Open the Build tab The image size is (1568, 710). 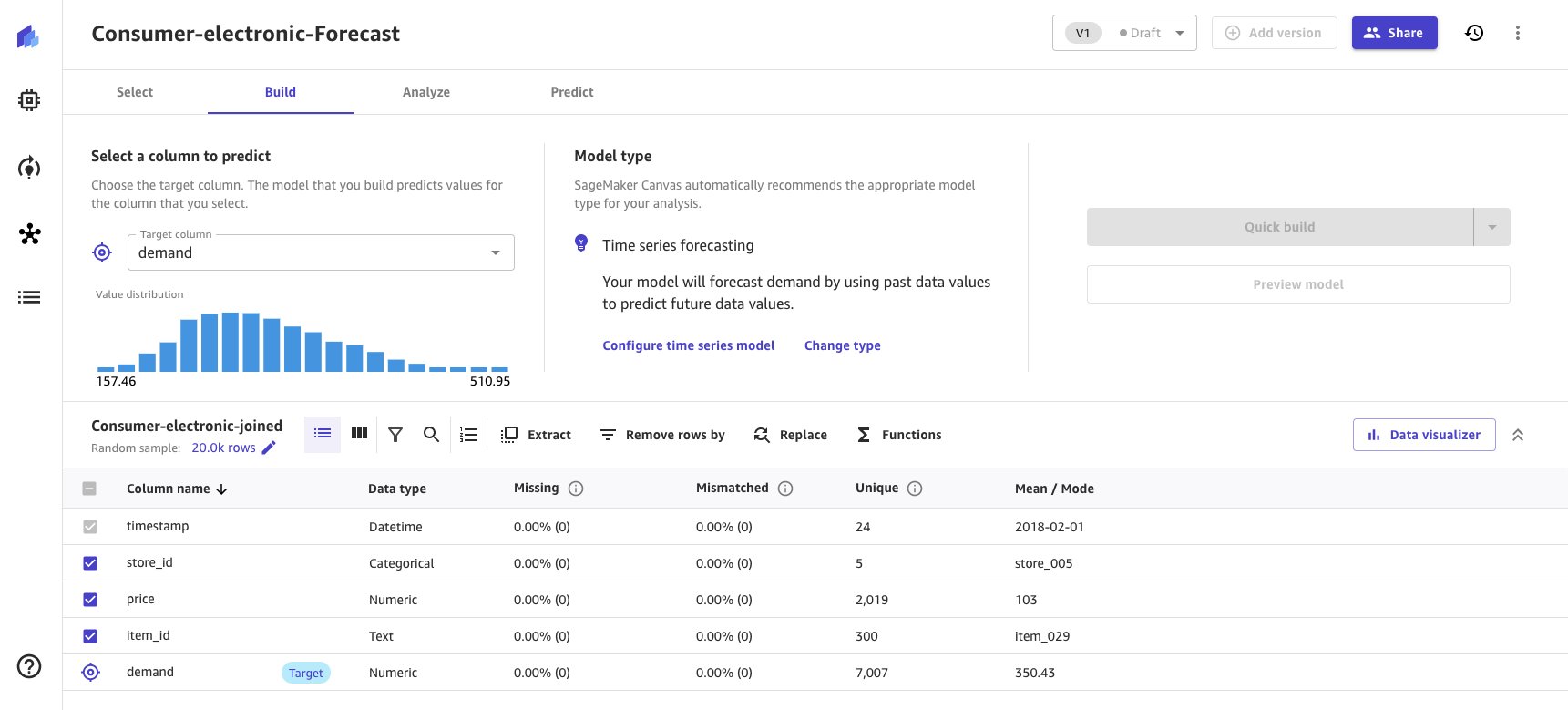(281, 92)
